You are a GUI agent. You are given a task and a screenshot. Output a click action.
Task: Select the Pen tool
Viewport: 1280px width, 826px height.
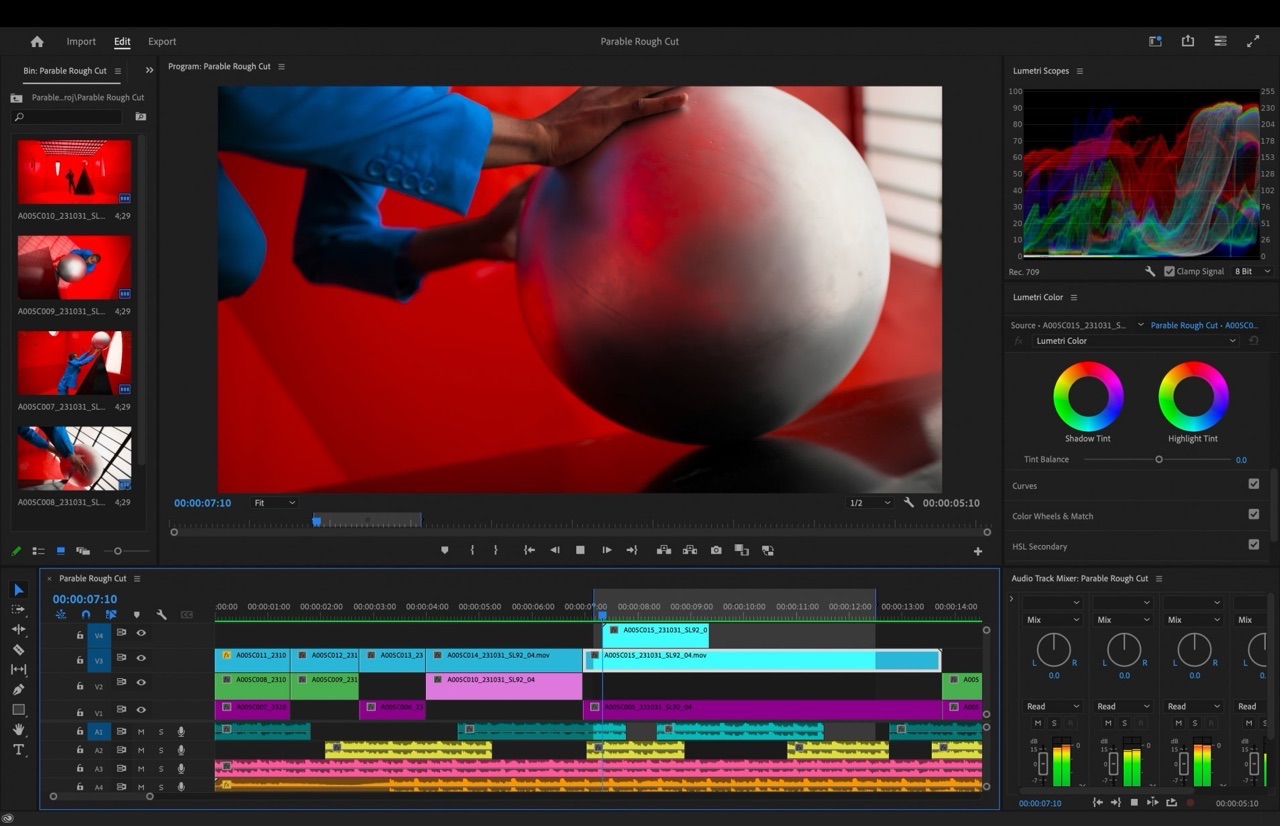click(18, 690)
